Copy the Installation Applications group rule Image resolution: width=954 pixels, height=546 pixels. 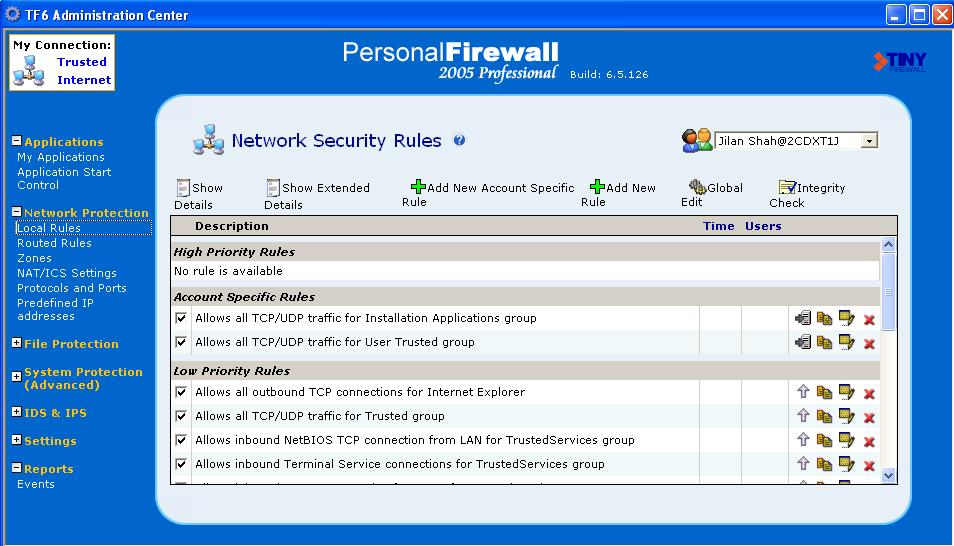click(824, 318)
